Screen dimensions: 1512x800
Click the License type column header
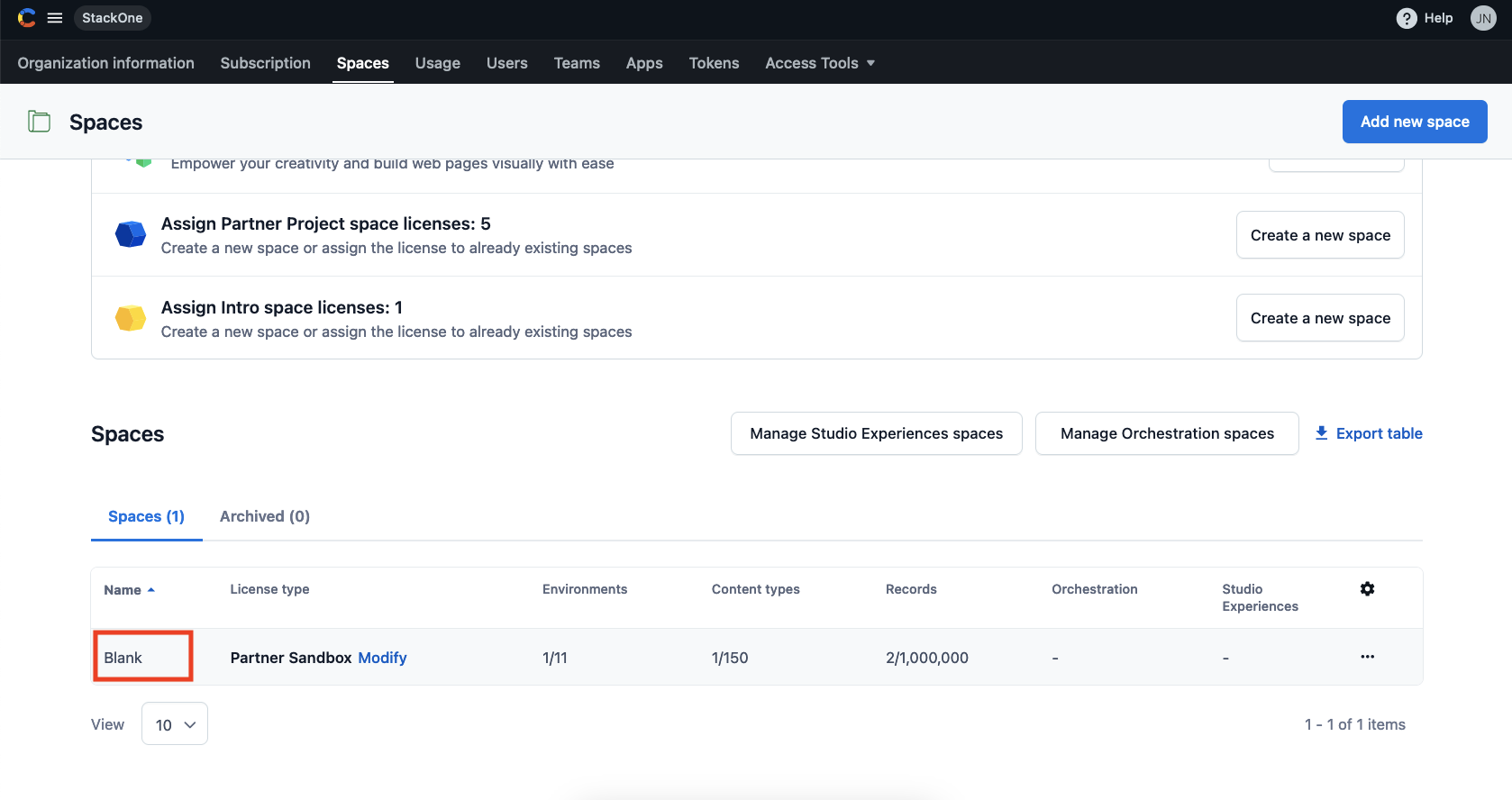[x=269, y=589]
